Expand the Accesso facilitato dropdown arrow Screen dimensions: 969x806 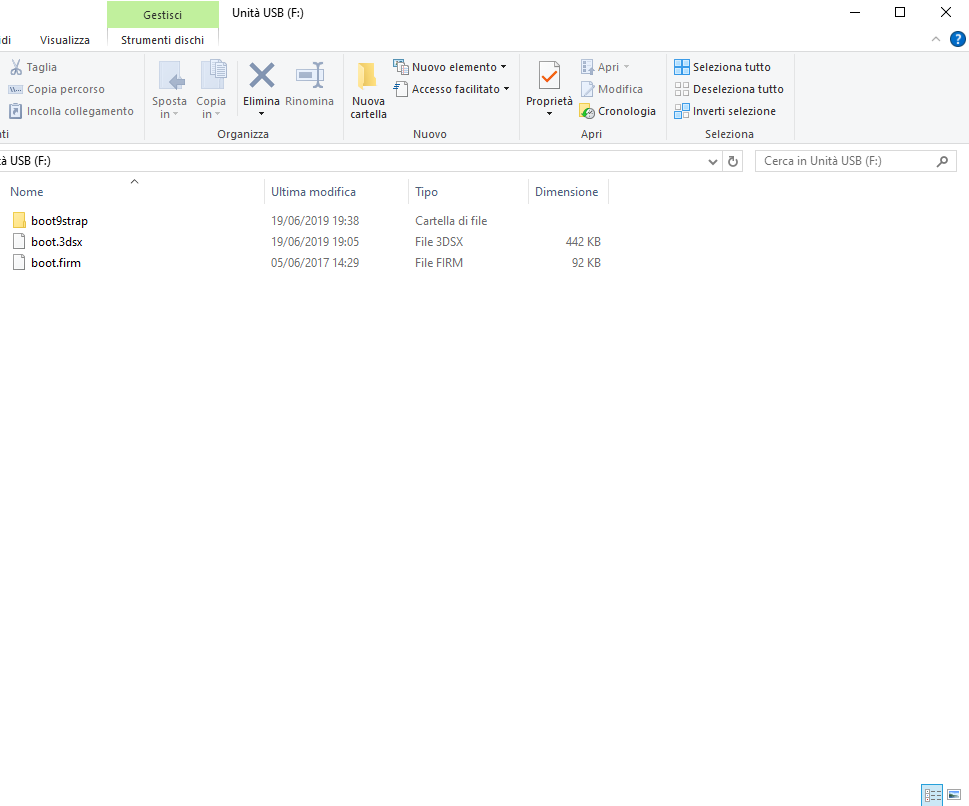(x=507, y=89)
